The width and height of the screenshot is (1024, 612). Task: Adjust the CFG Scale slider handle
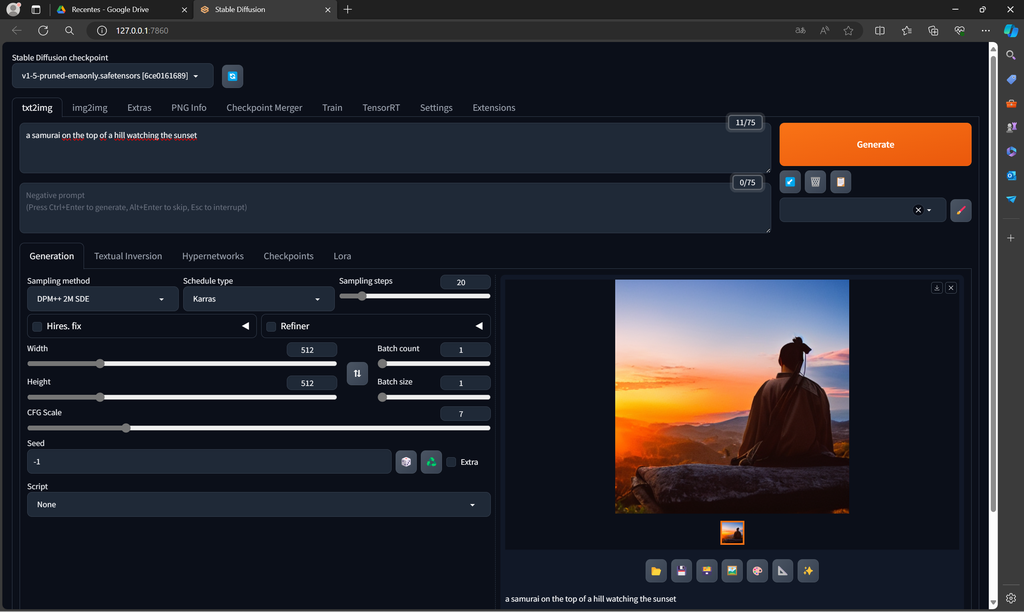126,428
